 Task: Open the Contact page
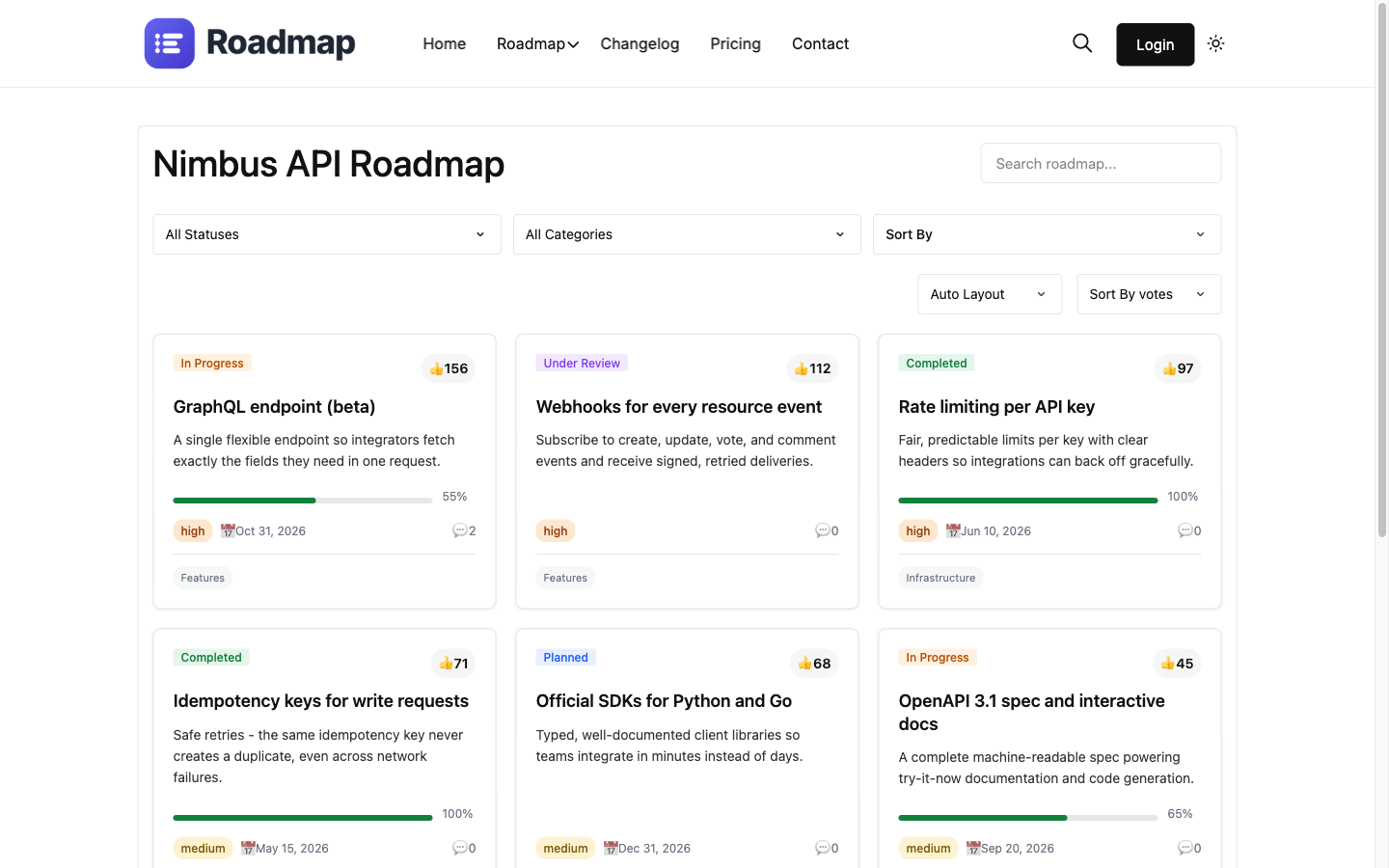pos(821,43)
